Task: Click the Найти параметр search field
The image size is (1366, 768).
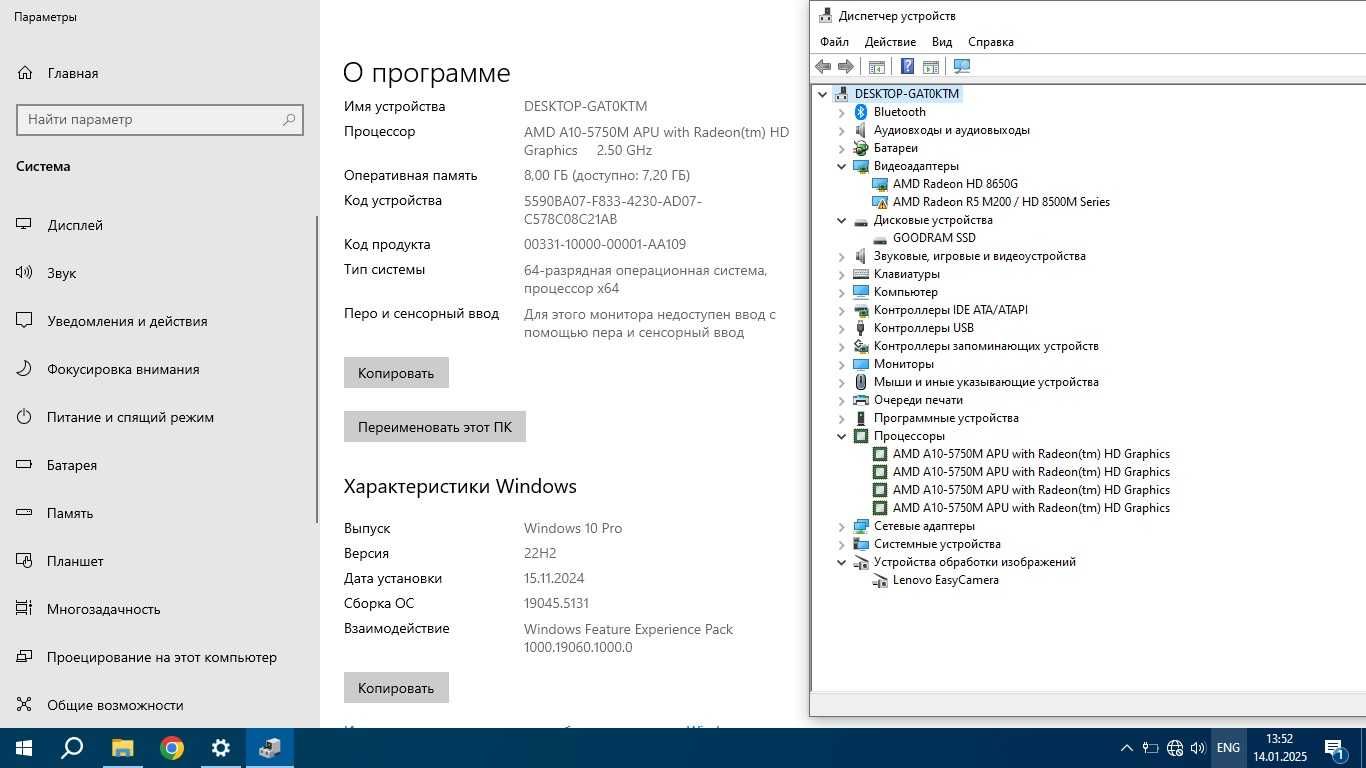Action: pyautogui.click(x=160, y=119)
